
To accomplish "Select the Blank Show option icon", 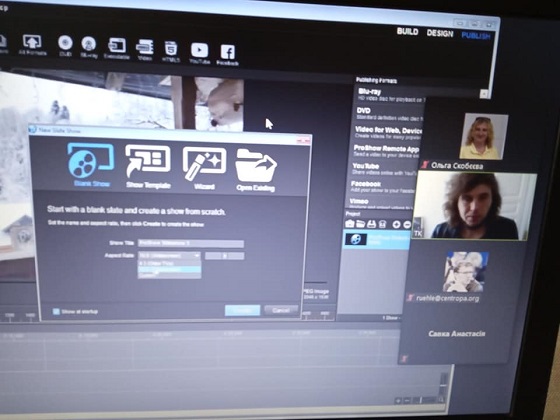I will click(91, 165).
